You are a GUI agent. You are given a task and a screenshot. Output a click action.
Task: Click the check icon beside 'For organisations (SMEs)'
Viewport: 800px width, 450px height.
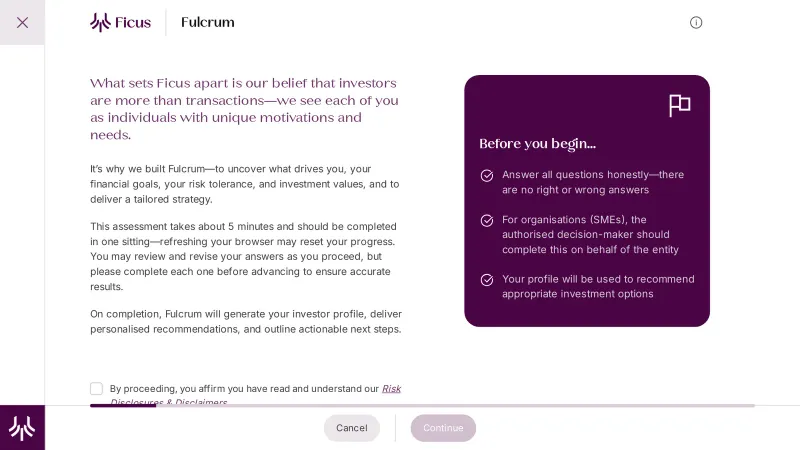pos(487,221)
